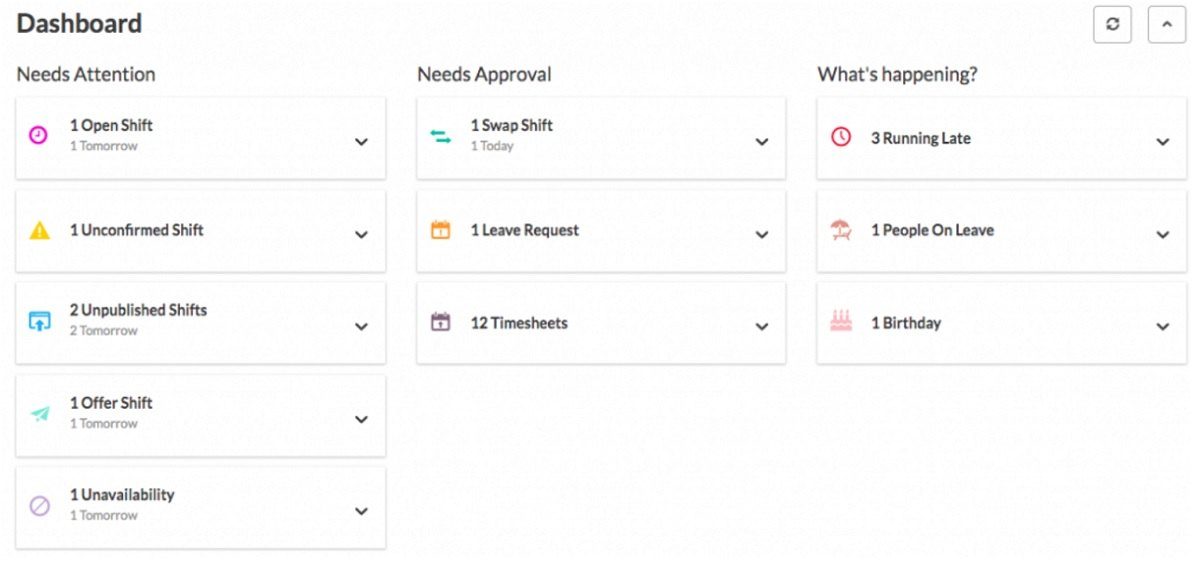1200x582 pixels.
Task: Expand the 12 Timesheets section
Action: 762,326
